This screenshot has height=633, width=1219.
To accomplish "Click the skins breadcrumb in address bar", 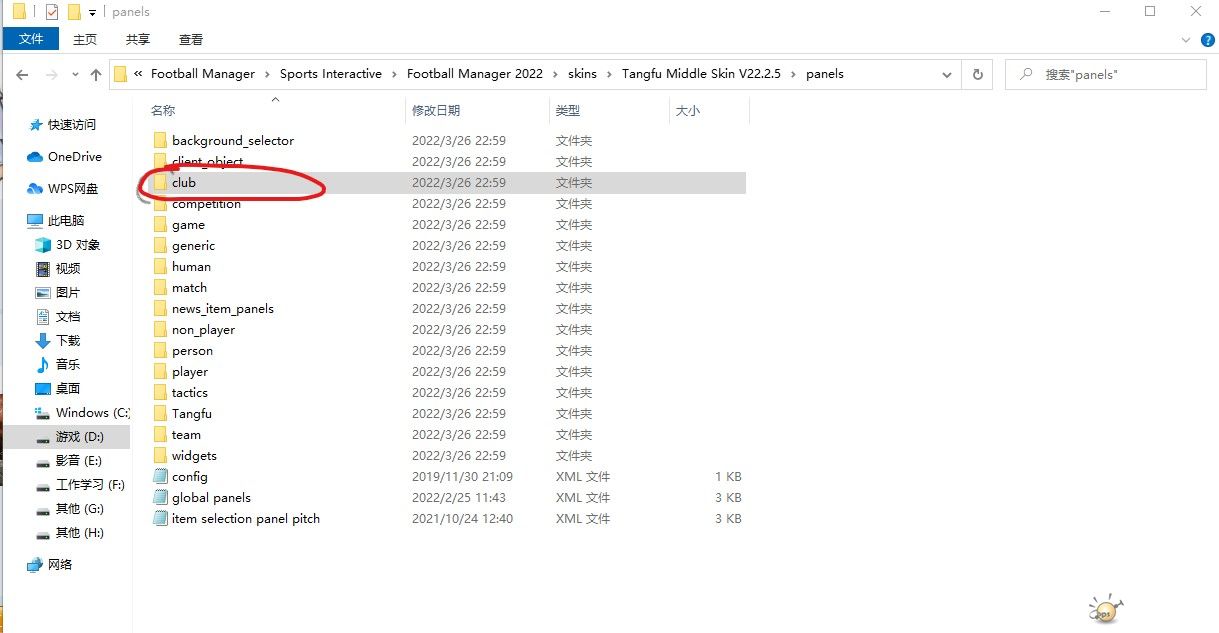I will tap(582, 74).
